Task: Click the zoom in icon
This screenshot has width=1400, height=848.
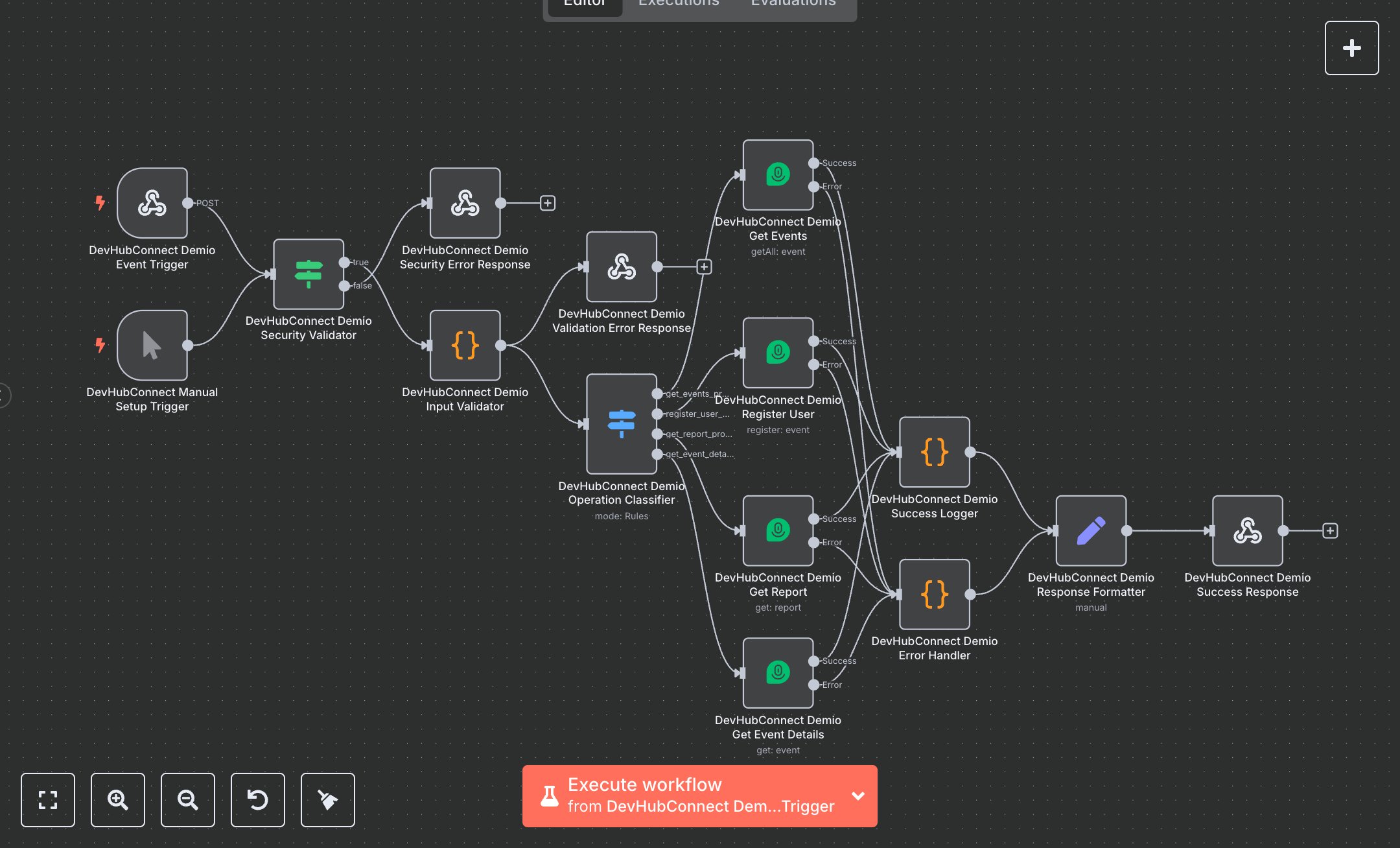Action: pos(117,800)
